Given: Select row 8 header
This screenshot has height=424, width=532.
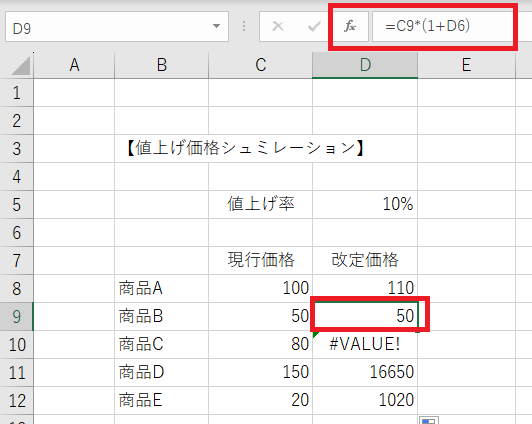Looking at the screenshot, I should [x=17, y=289].
